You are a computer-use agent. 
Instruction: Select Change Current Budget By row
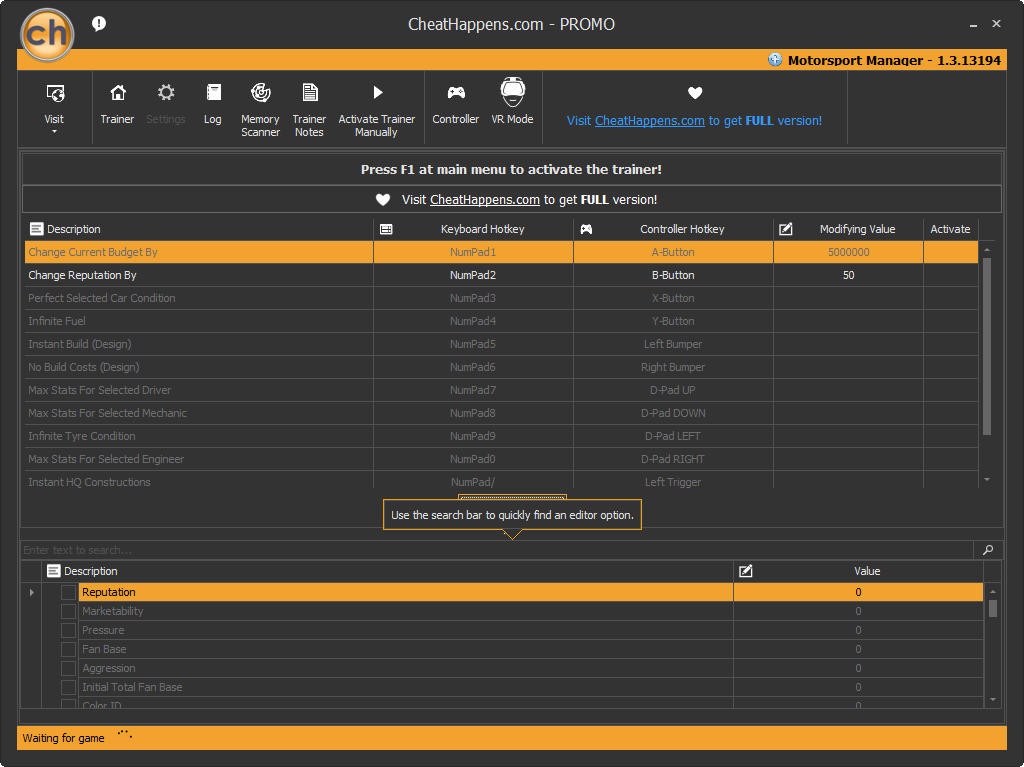(x=501, y=252)
